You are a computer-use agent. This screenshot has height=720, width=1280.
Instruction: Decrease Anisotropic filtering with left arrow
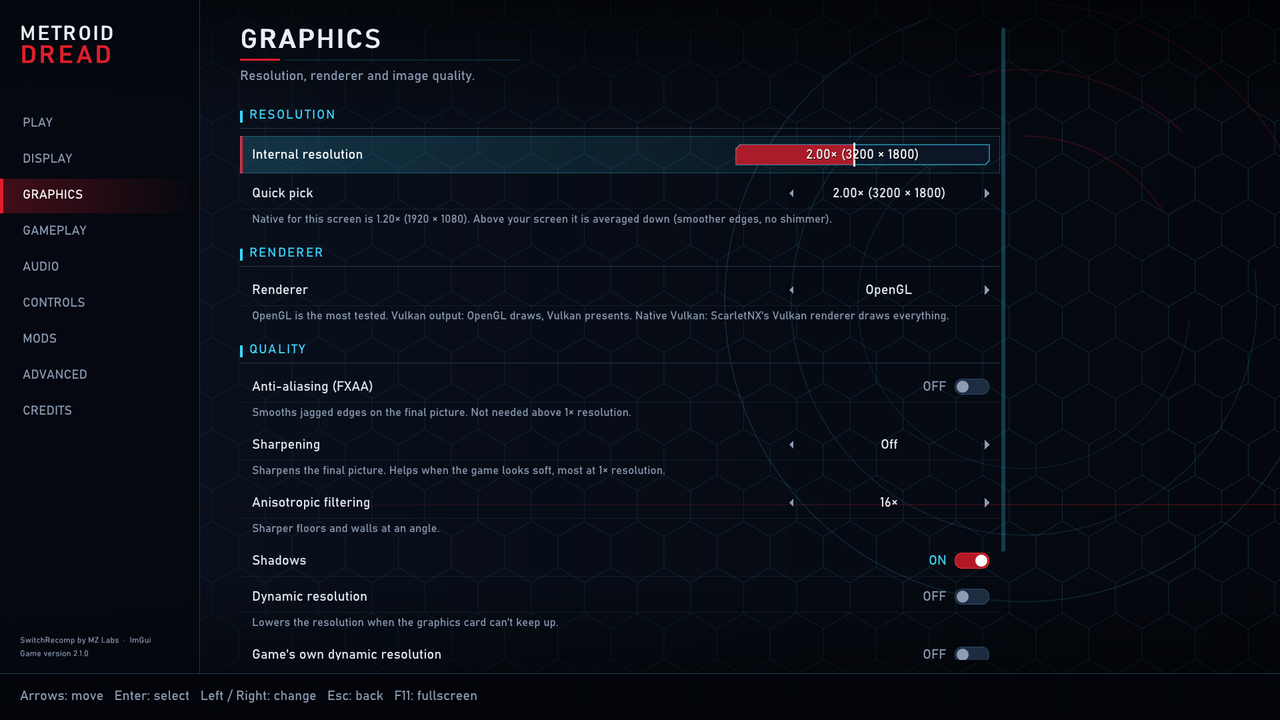(x=791, y=503)
